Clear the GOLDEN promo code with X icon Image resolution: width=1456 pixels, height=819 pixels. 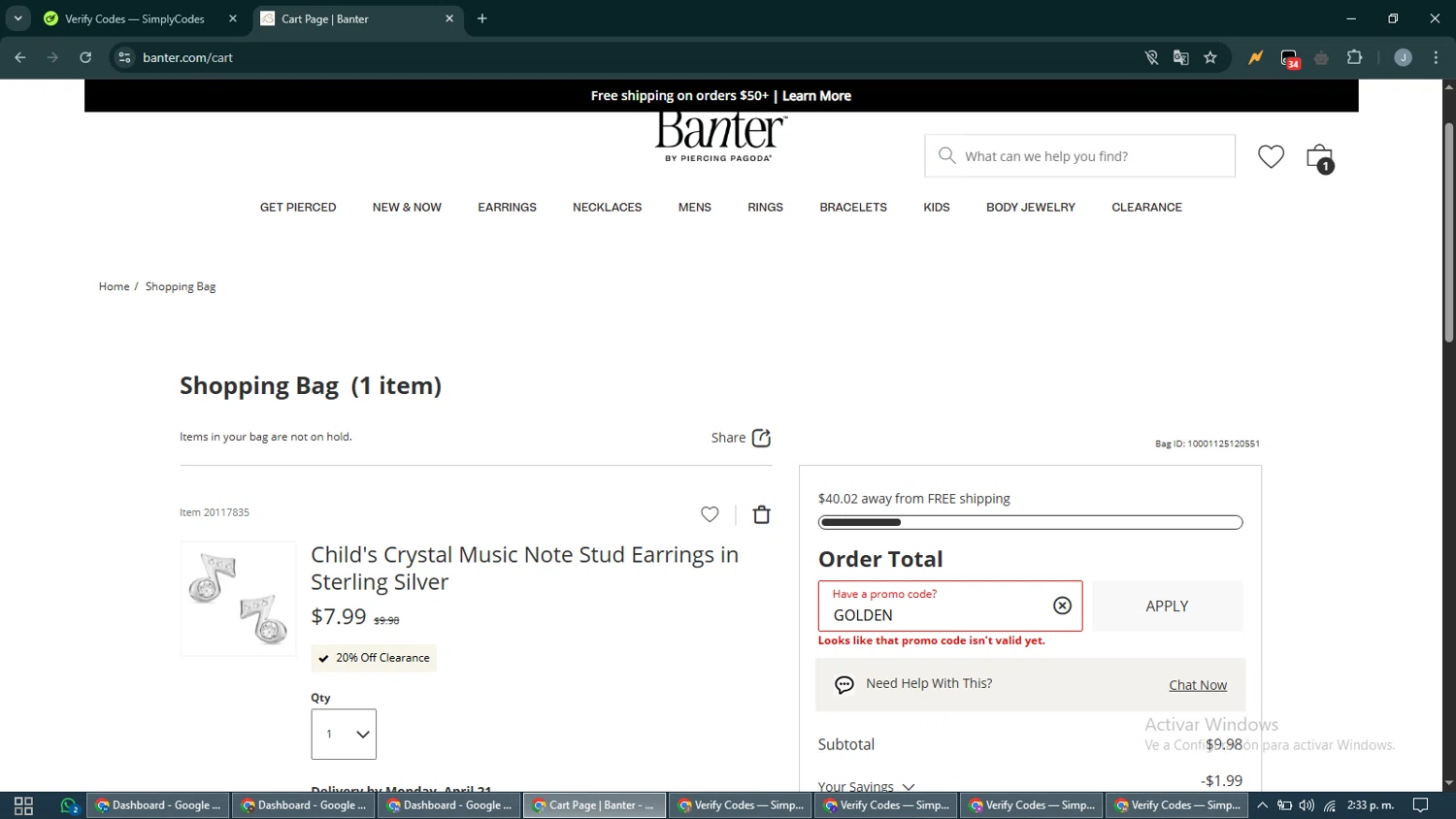(1063, 606)
